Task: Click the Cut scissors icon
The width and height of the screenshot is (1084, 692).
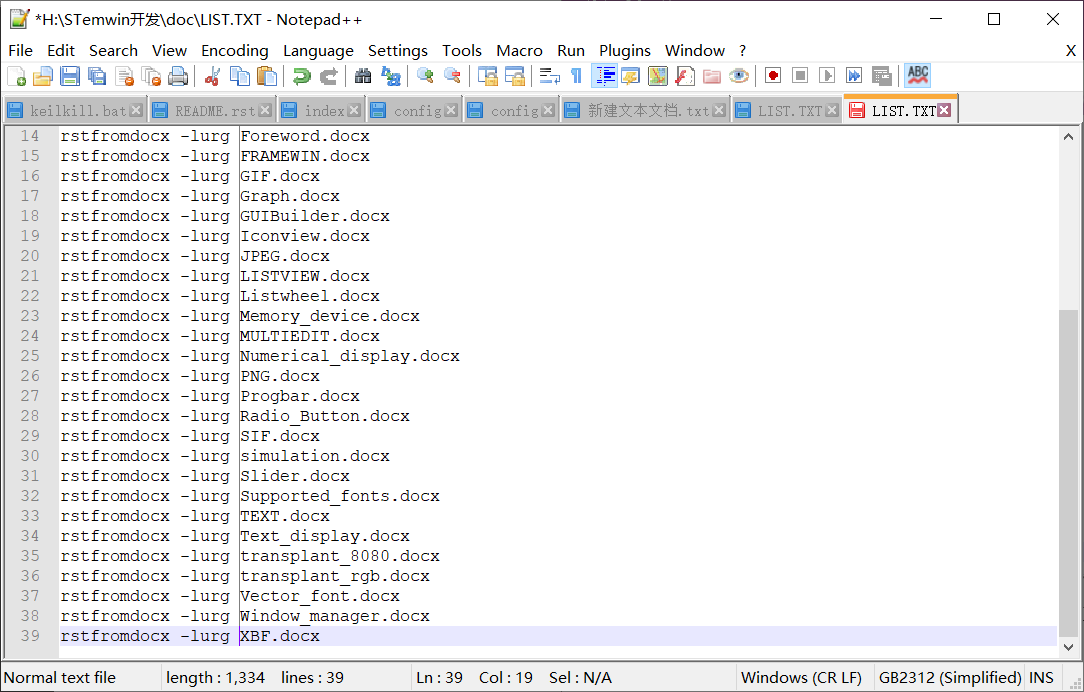Action: (x=212, y=76)
